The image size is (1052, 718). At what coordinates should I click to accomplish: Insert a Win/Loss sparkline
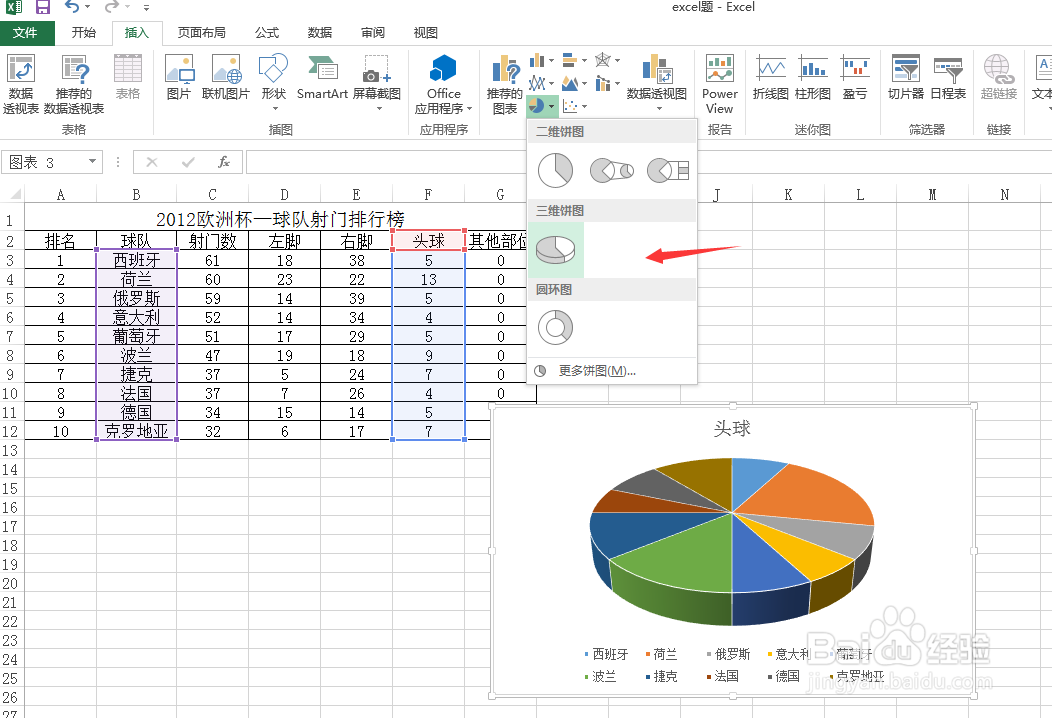coord(855,77)
